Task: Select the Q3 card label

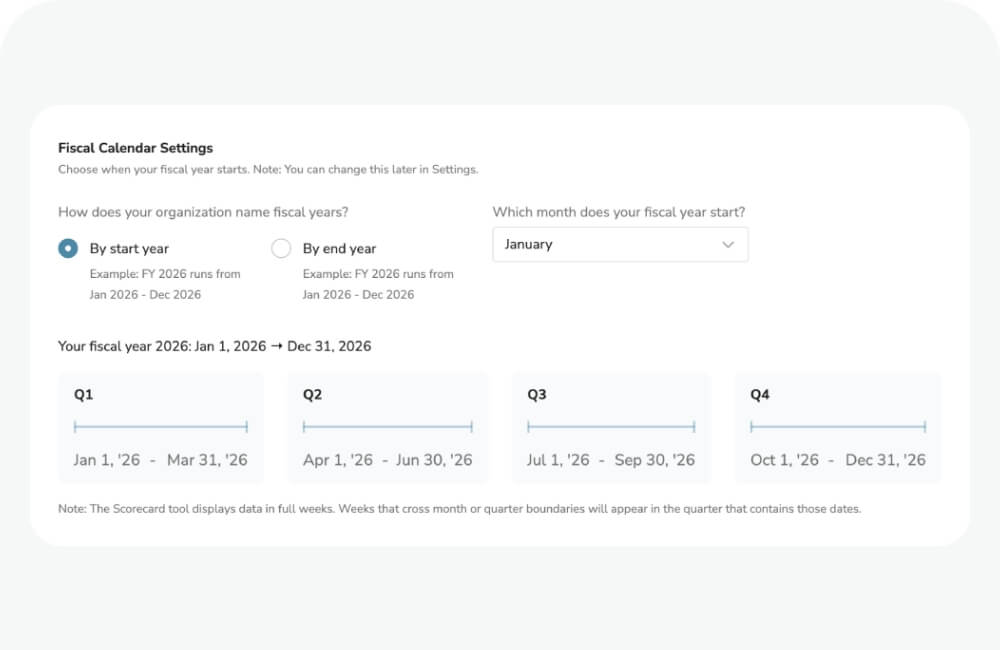Action: point(536,394)
